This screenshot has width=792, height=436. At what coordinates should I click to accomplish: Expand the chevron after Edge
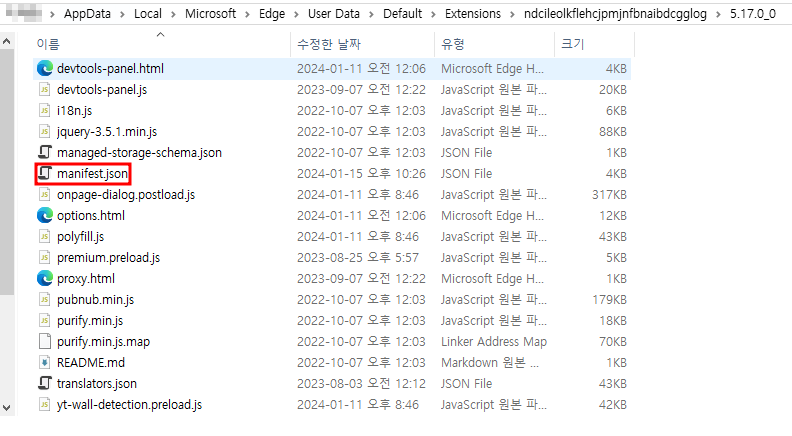296,14
